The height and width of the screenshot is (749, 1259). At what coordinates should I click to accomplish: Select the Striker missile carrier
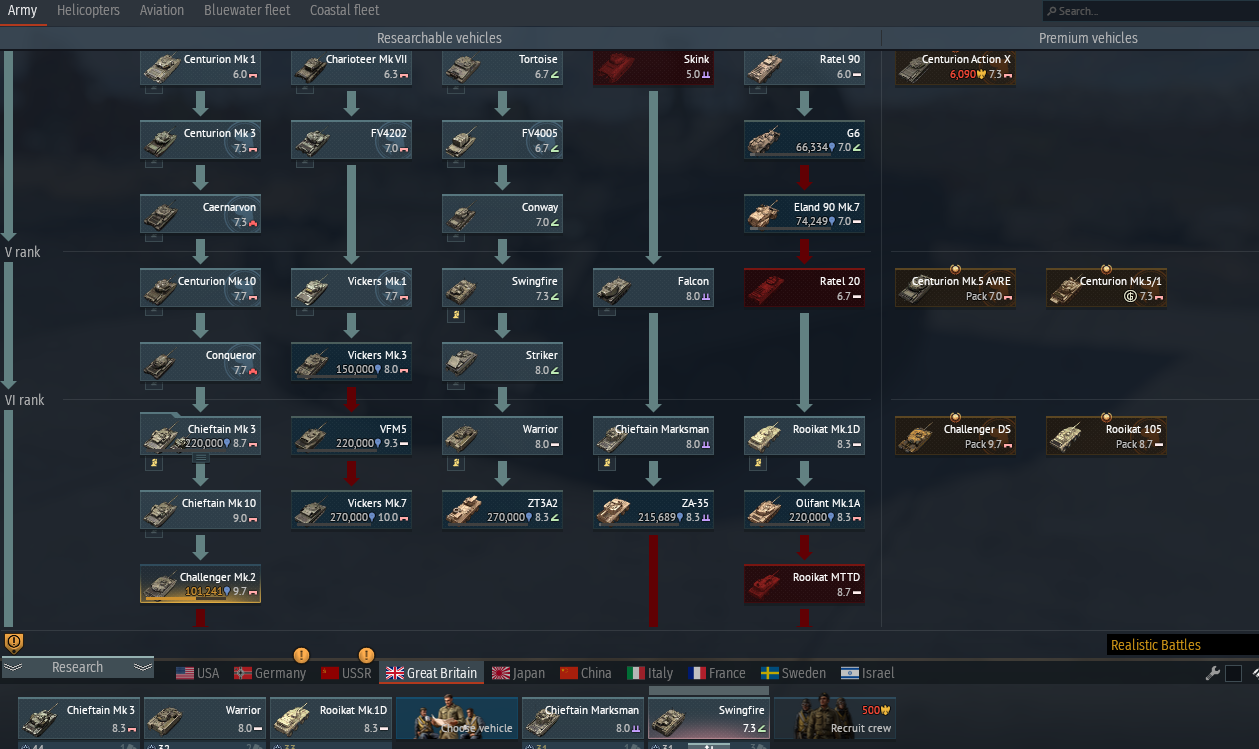pyautogui.click(x=503, y=362)
